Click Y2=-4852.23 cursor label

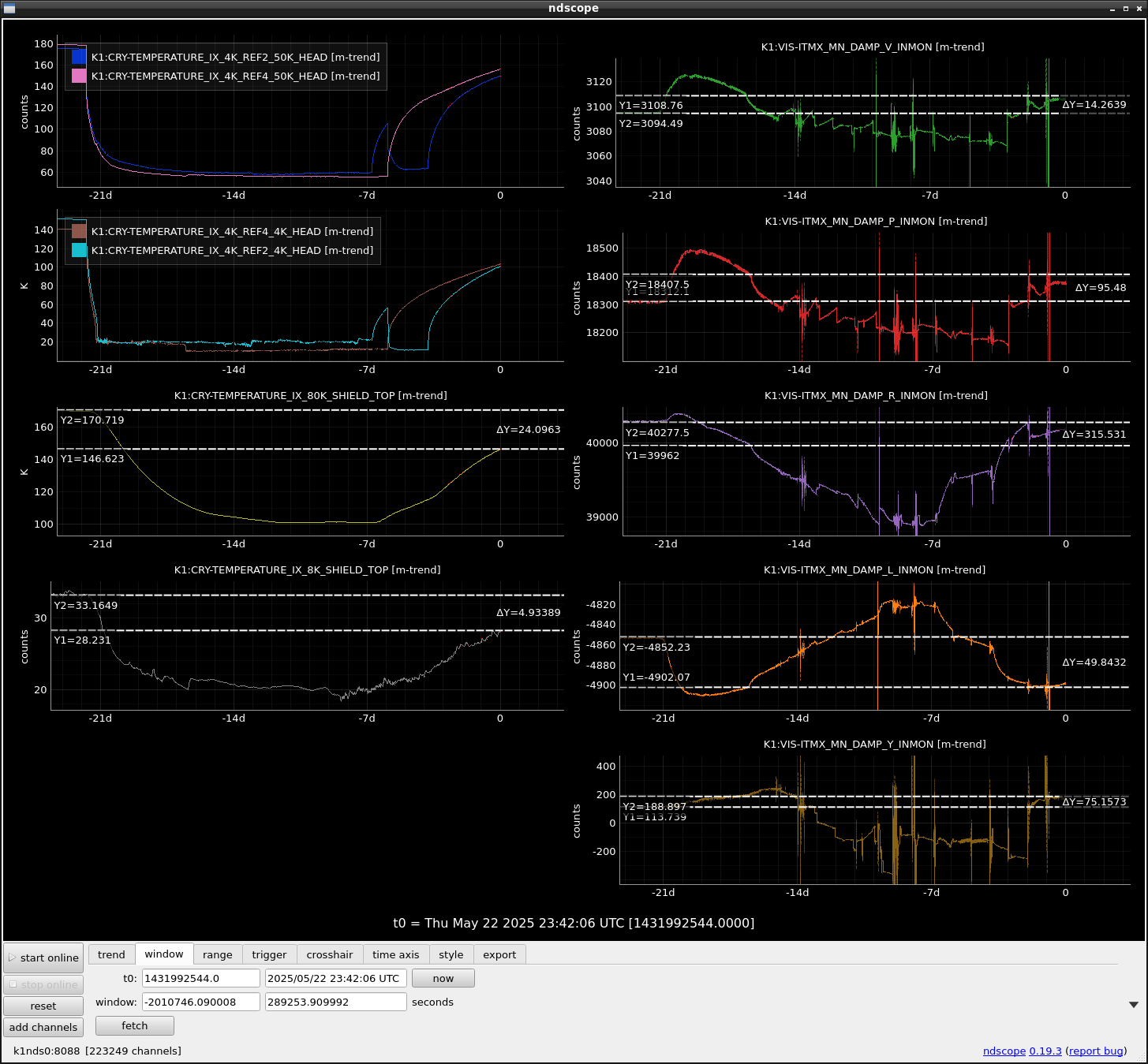click(x=656, y=647)
